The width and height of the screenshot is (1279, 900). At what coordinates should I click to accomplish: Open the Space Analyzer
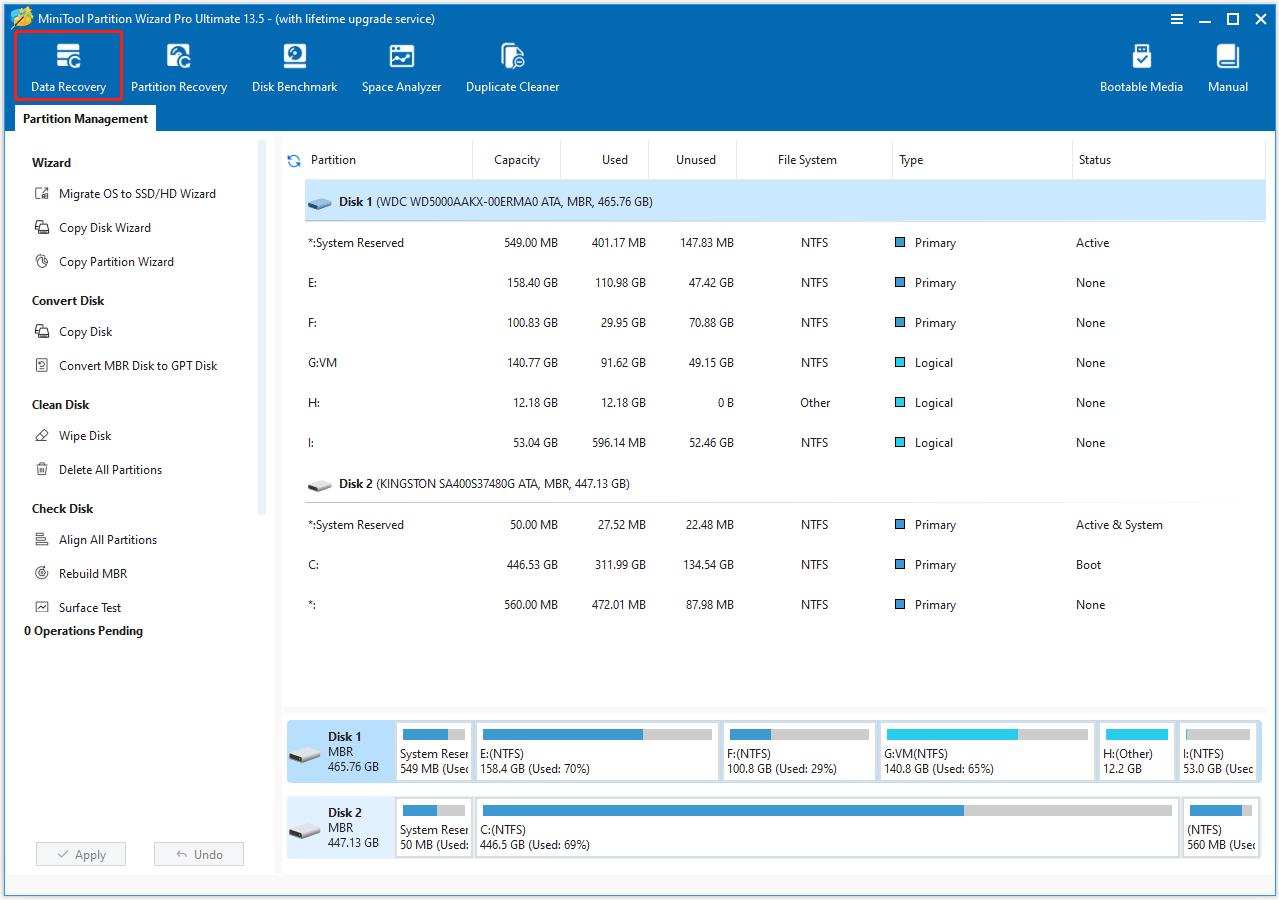point(401,65)
